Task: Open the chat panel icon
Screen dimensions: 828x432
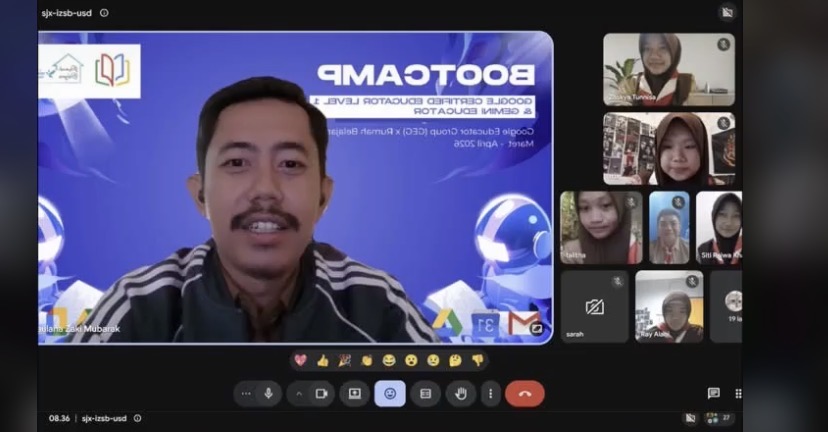Action: [x=713, y=393]
